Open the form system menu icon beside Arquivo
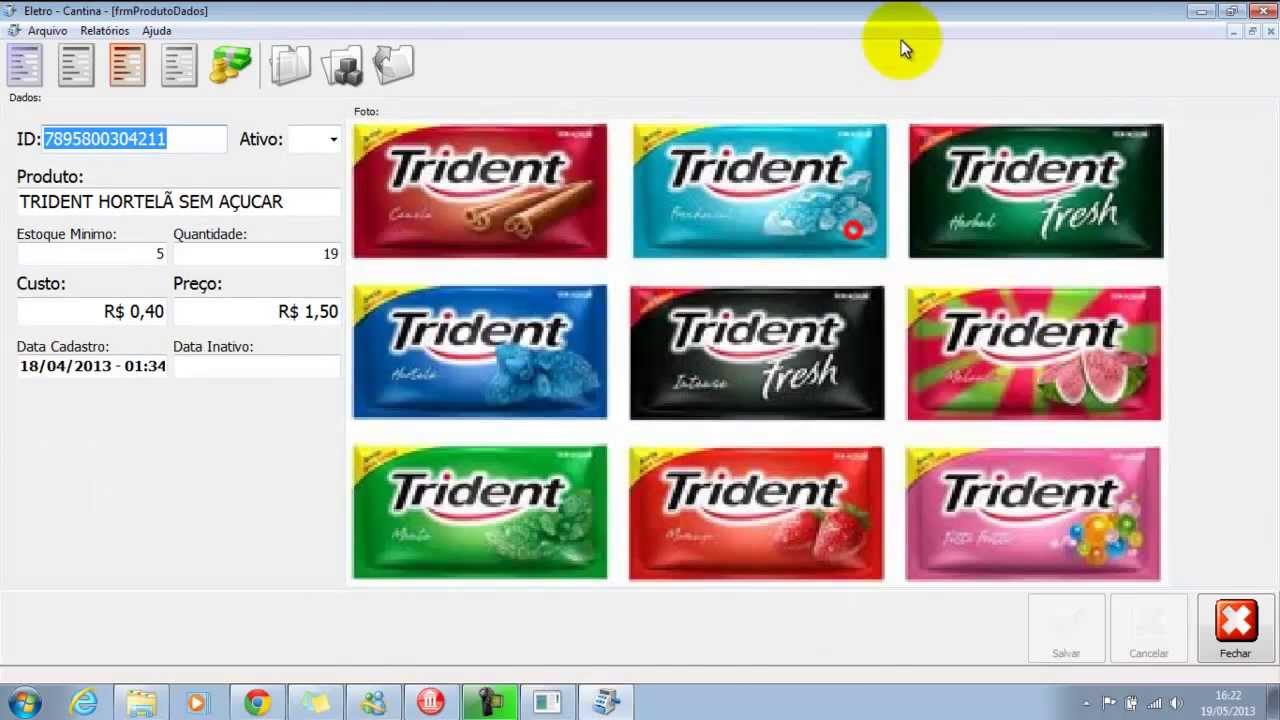Viewport: 1280px width, 720px height. (x=14, y=31)
